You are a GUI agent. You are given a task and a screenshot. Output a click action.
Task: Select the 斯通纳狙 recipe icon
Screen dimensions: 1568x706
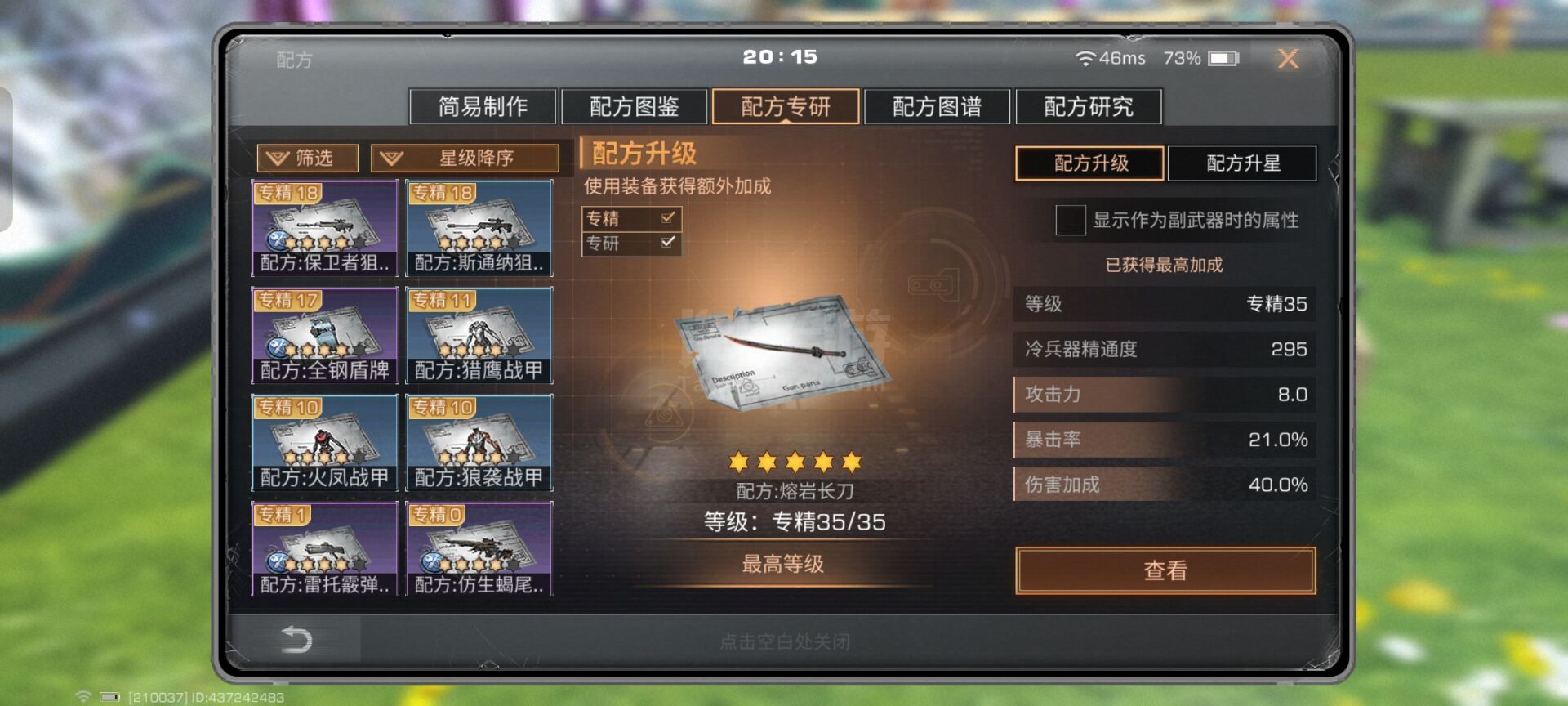[479, 228]
